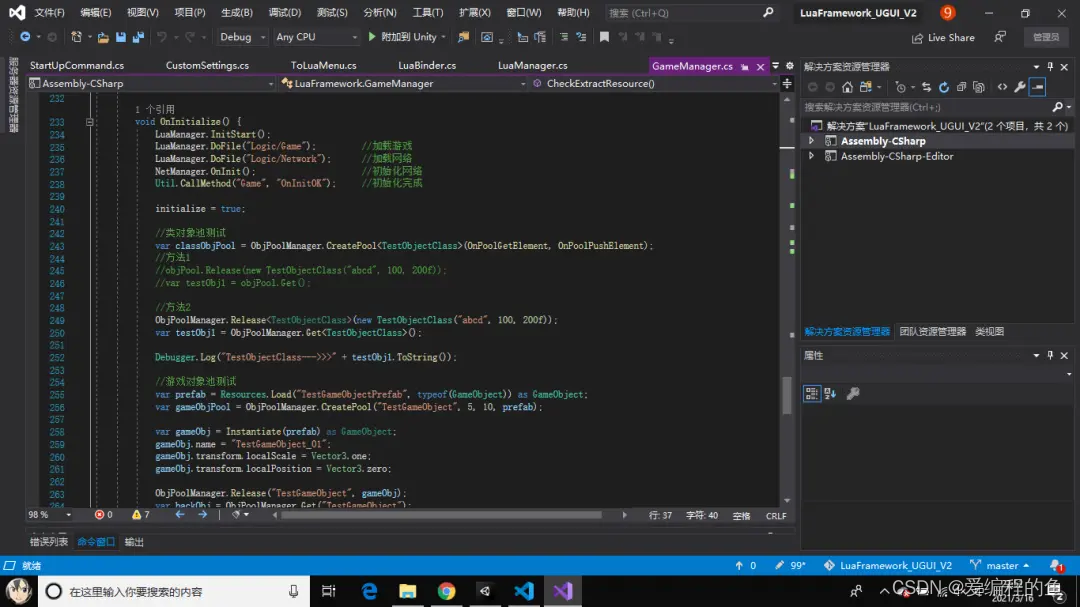This screenshot has width=1080, height=607.
Task: Open properties via the wrench icon
Action: 1019,87
